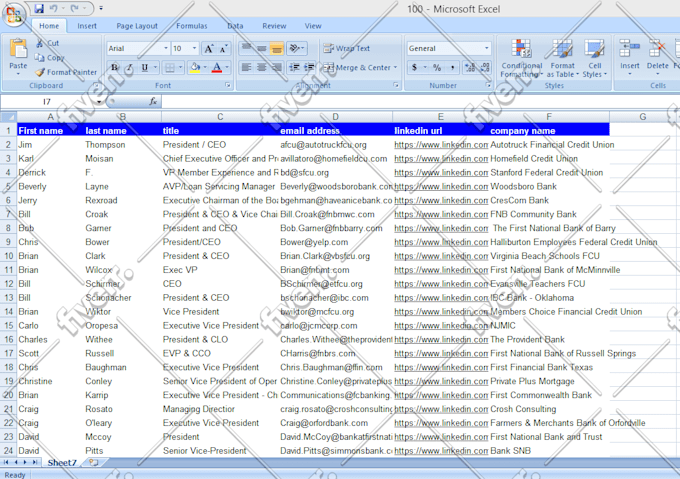
Task: Open the text orientation options
Action: (297, 48)
